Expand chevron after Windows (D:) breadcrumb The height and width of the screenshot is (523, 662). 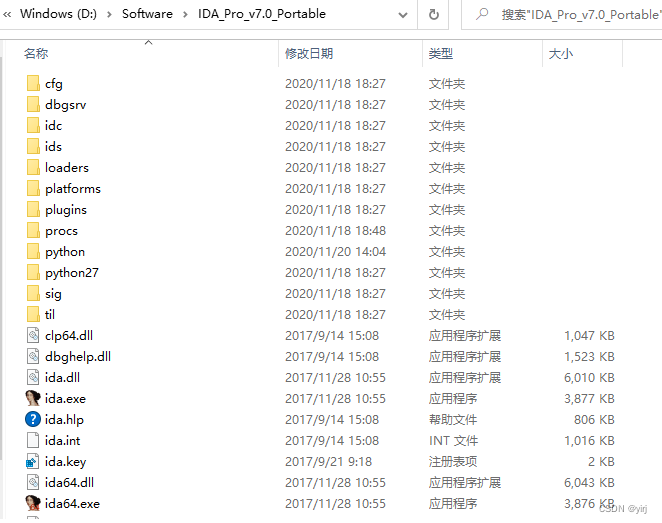click(x=109, y=14)
